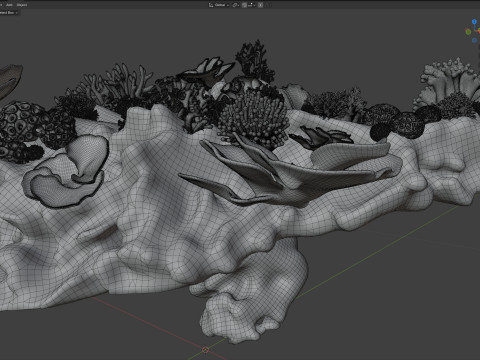The height and width of the screenshot is (360, 480).
Task: Open the Select Box tool mode dropdown
Action: coord(9,13)
